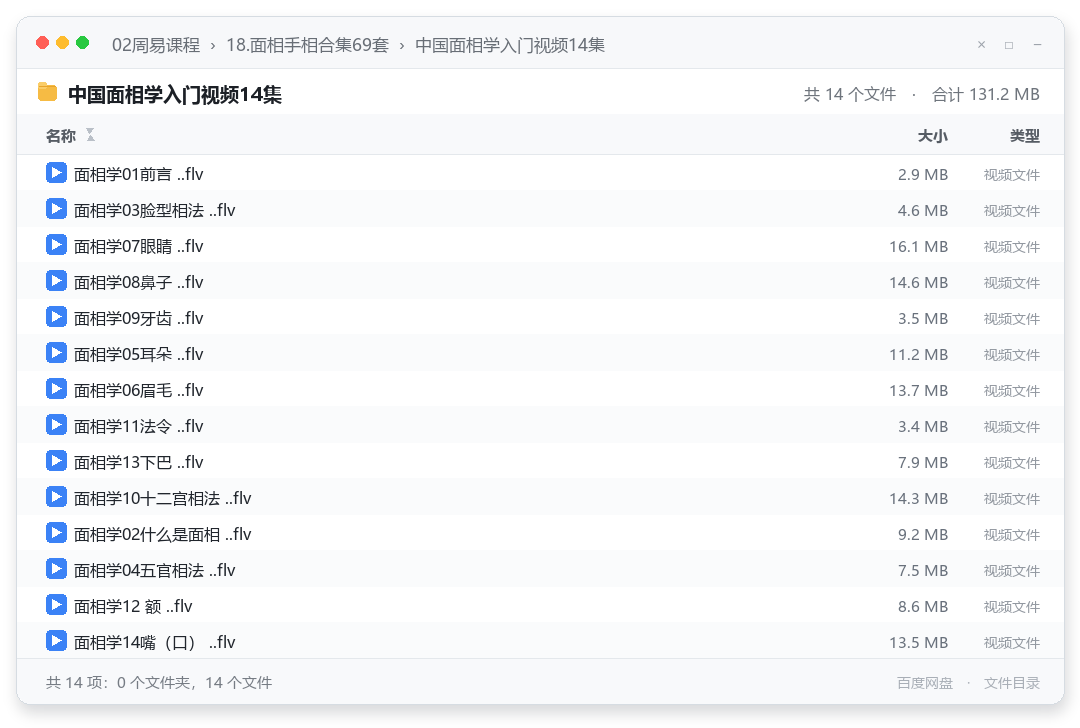
Task: Click the green zoom dot in the title bar
Action: (x=83, y=43)
